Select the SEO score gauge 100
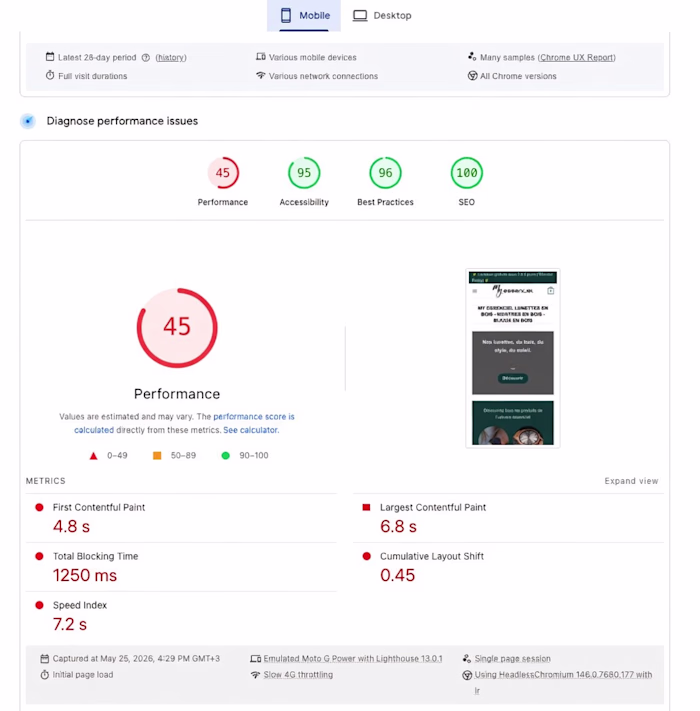700x711 pixels. click(x=467, y=173)
